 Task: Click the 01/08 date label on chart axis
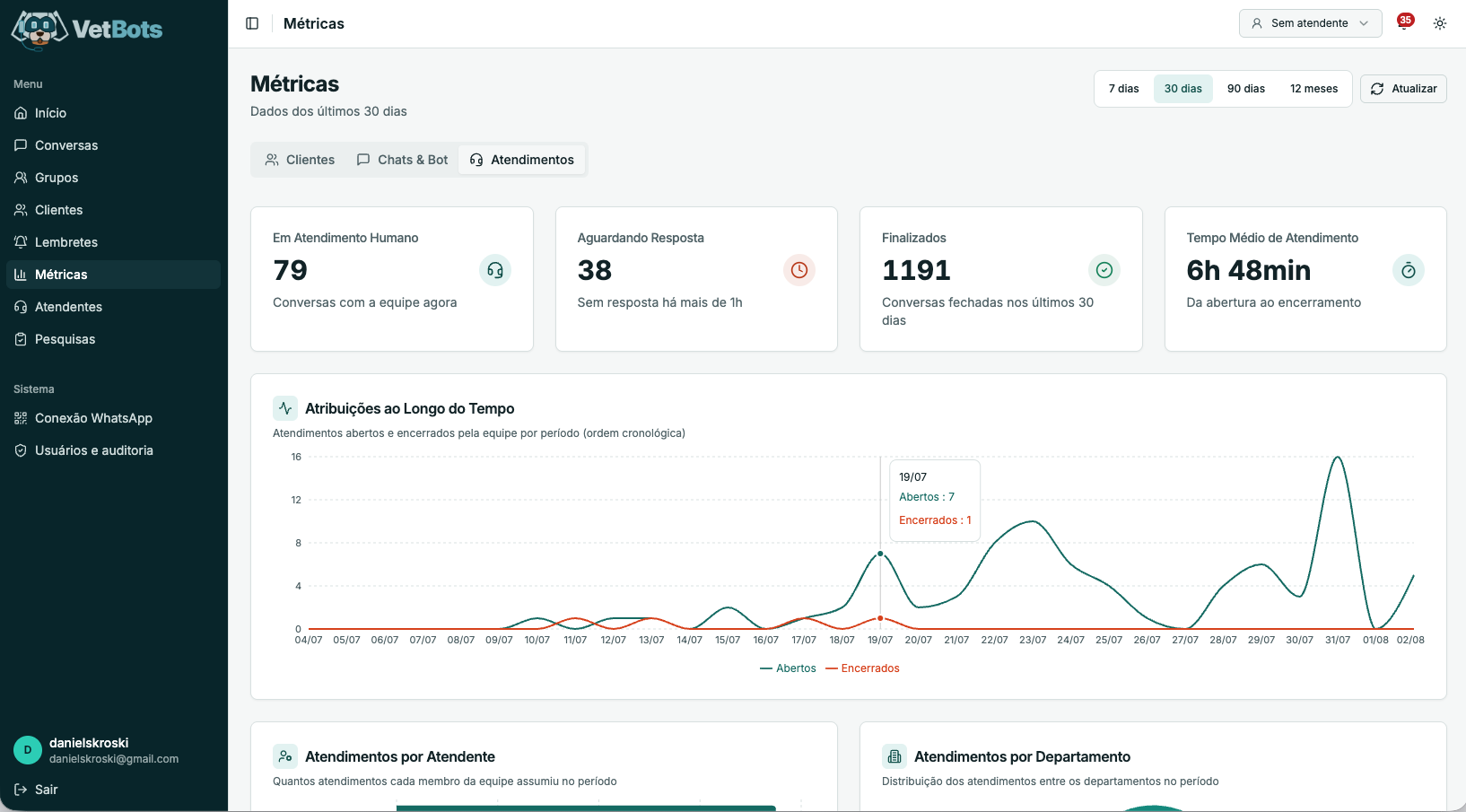tap(1375, 640)
